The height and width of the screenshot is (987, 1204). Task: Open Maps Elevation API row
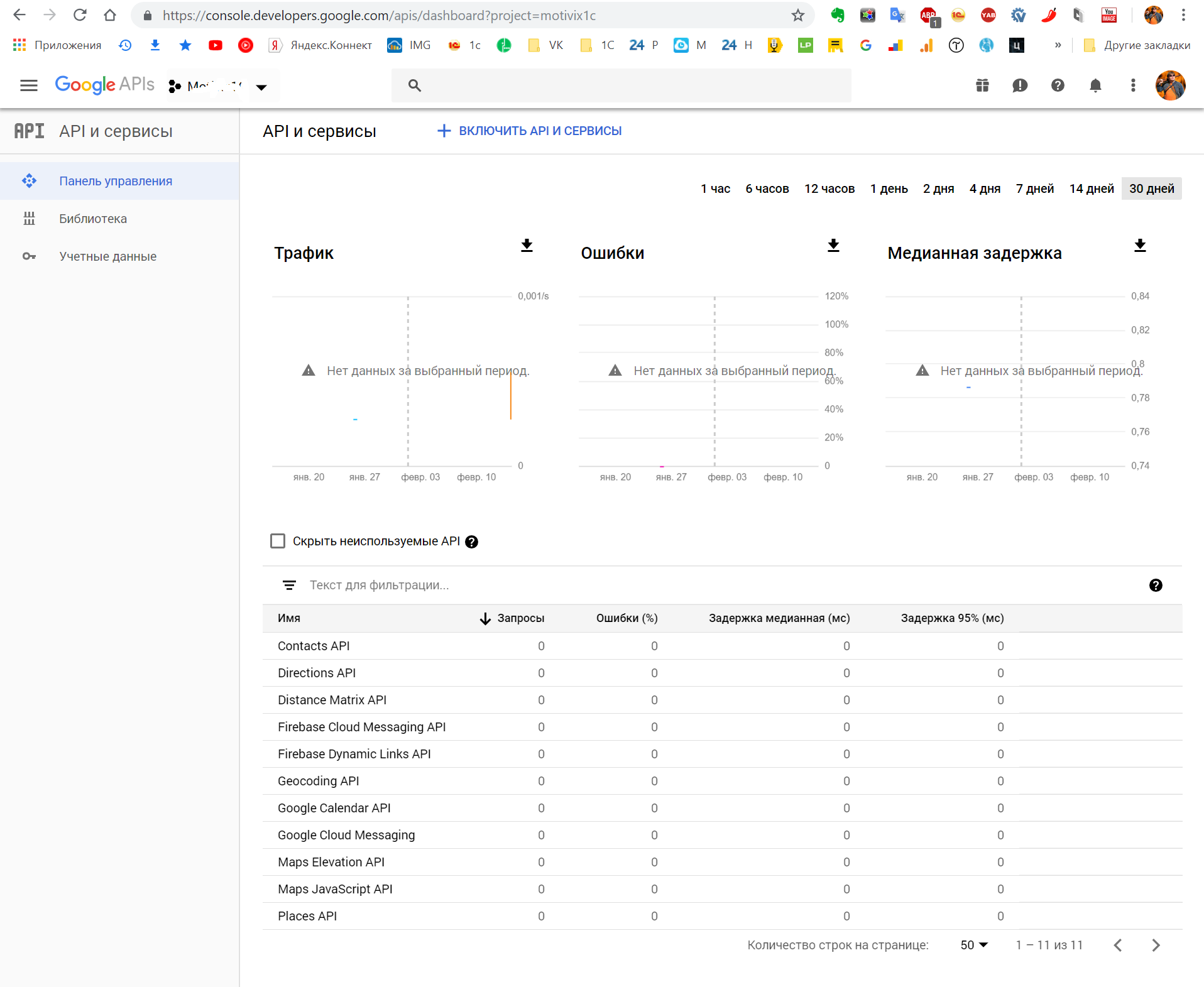(x=722, y=862)
